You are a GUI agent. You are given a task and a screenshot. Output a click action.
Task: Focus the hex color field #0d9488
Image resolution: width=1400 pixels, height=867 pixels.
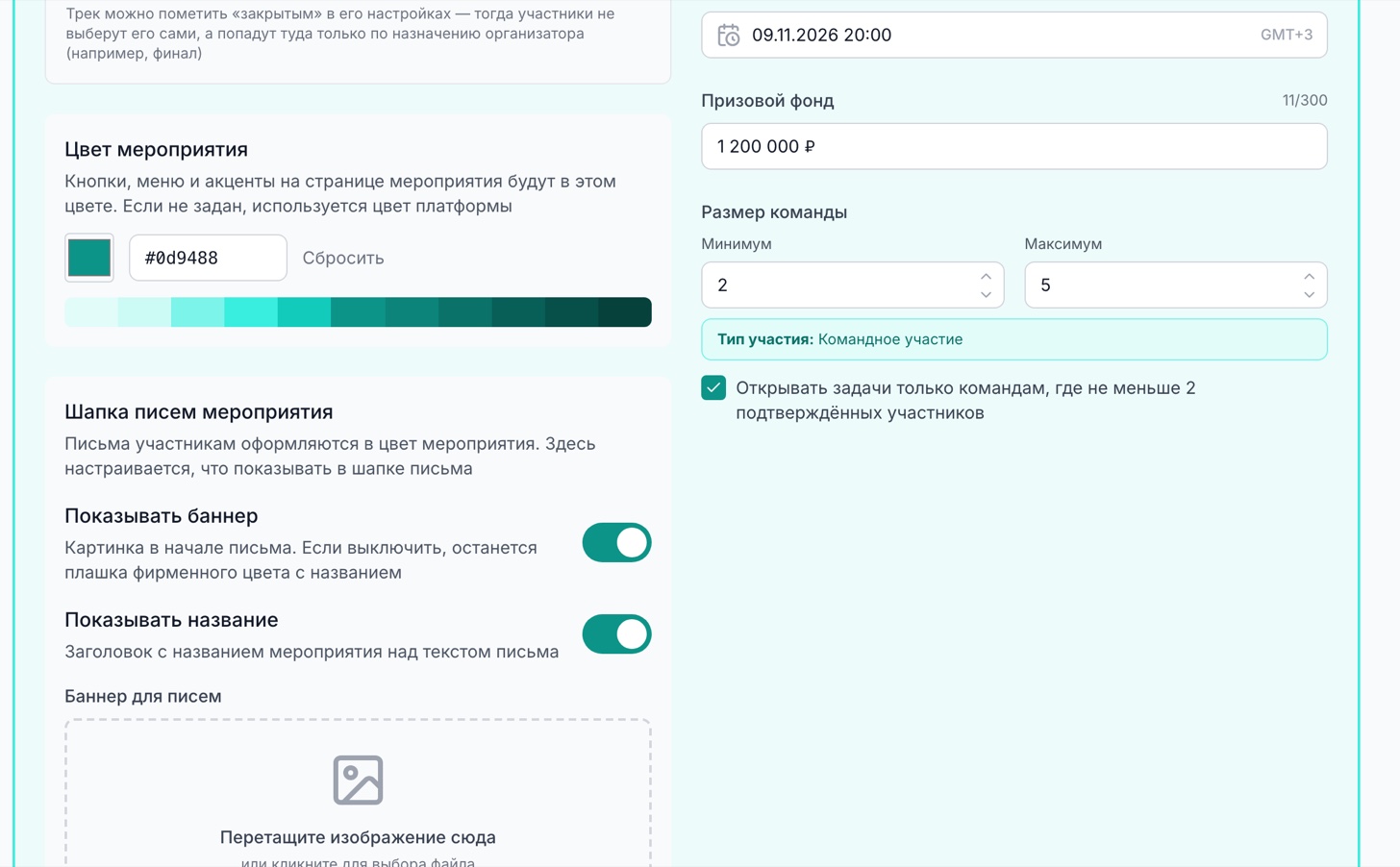pyautogui.click(x=208, y=258)
